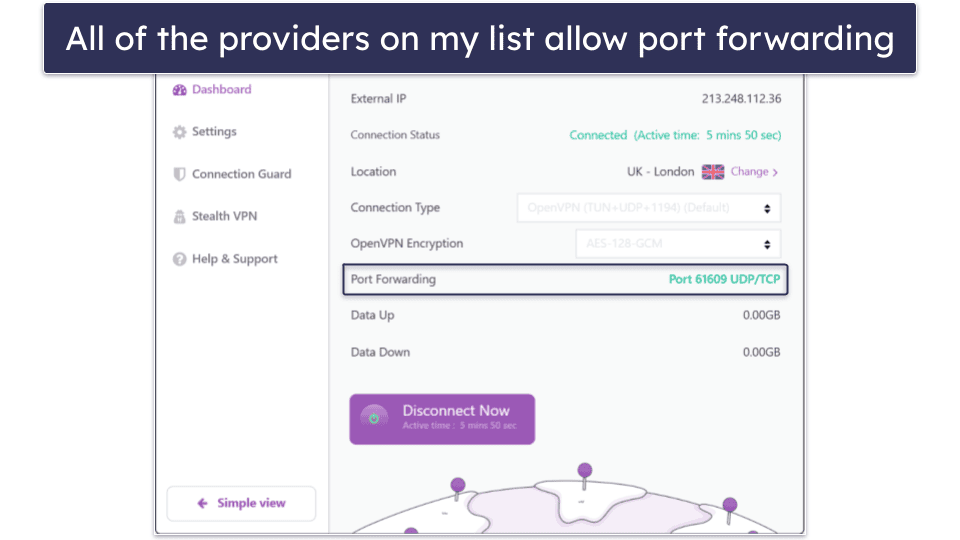Click the Settings gear icon
This screenshot has width=960, height=540.
coord(180,132)
